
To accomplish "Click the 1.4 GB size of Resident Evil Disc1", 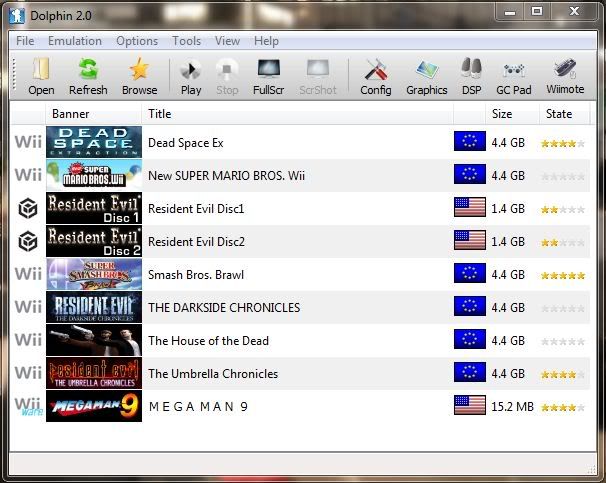I will [x=508, y=209].
